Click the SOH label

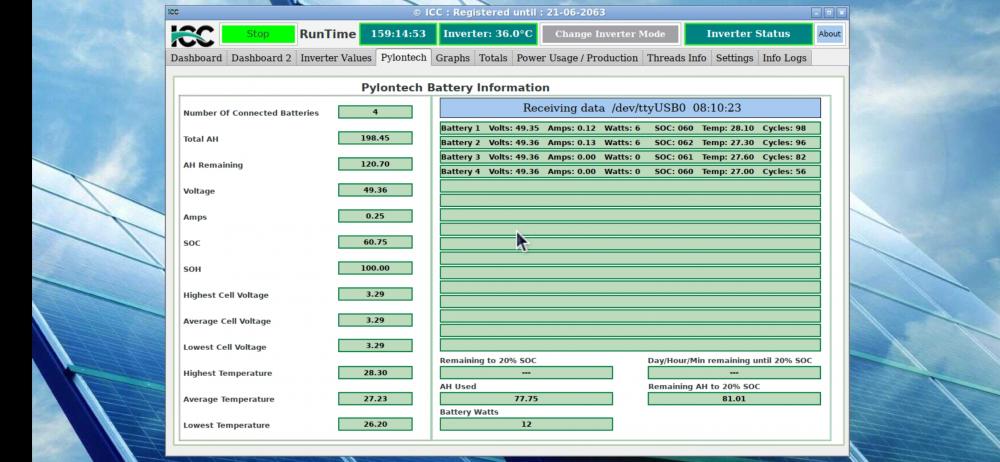pos(192,269)
